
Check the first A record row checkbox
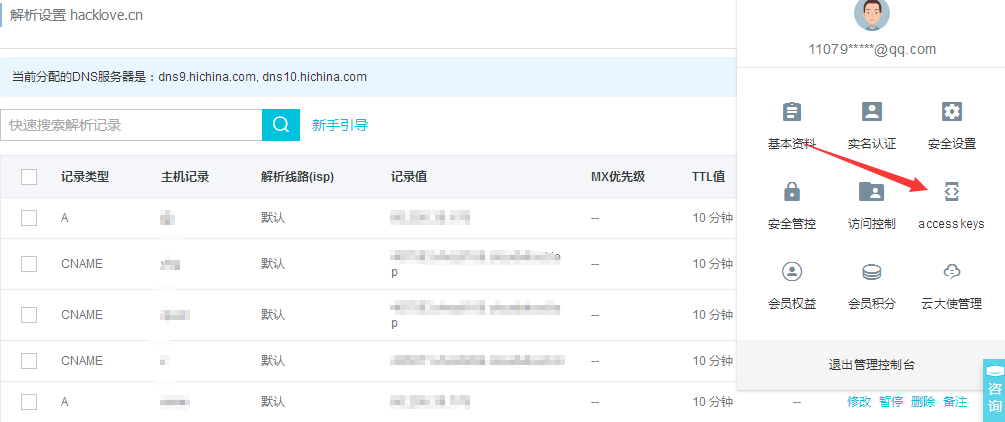(x=29, y=218)
